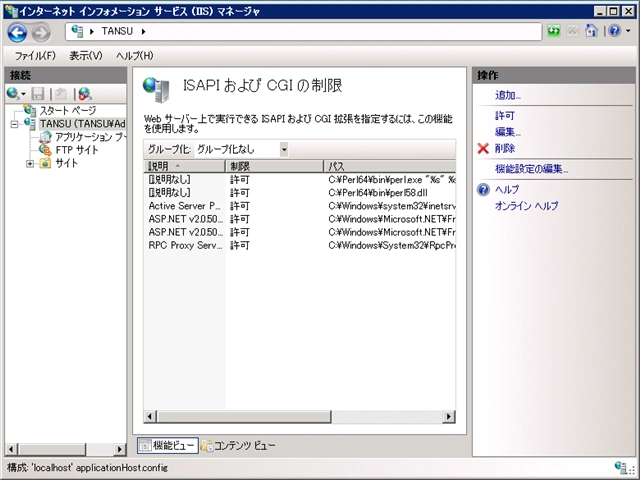Sort by the パス column header
Viewport: 640px width, 480px height.
389,166
